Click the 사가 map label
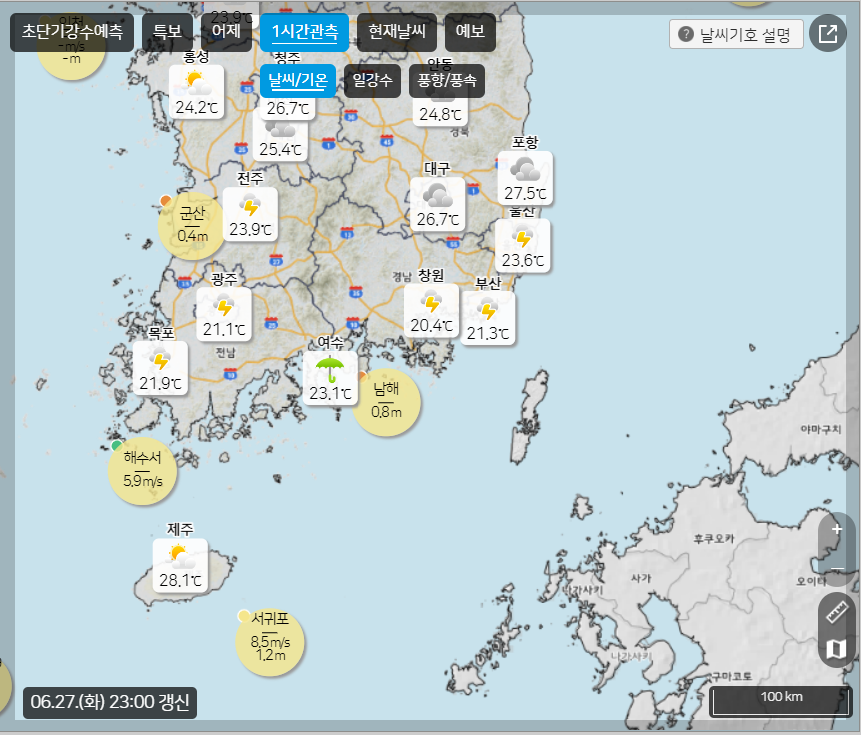This screenshot has height=735, width=861. point(641,578)
